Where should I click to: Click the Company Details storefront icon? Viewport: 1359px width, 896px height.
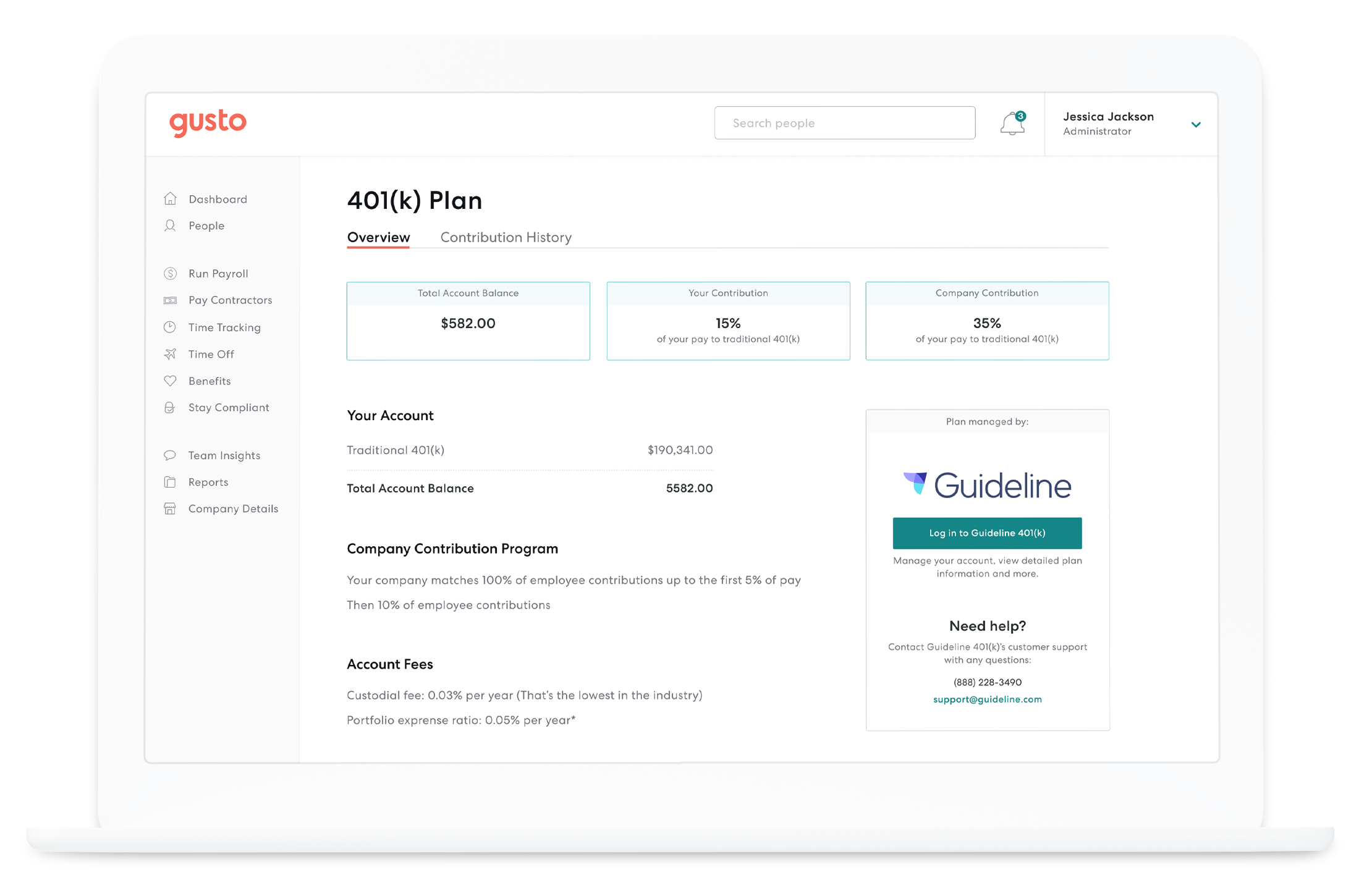(x=170, y=509)
